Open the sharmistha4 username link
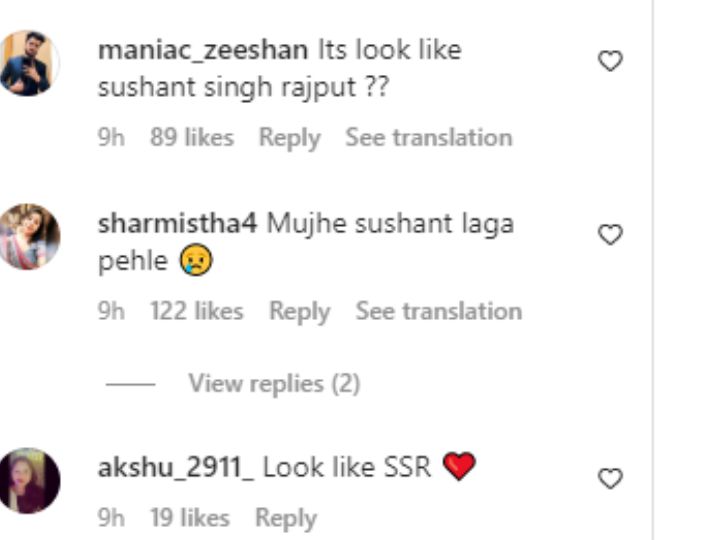The width and height of the screenshot is (720, 540). pyautogui.click(x=177, y=224)
